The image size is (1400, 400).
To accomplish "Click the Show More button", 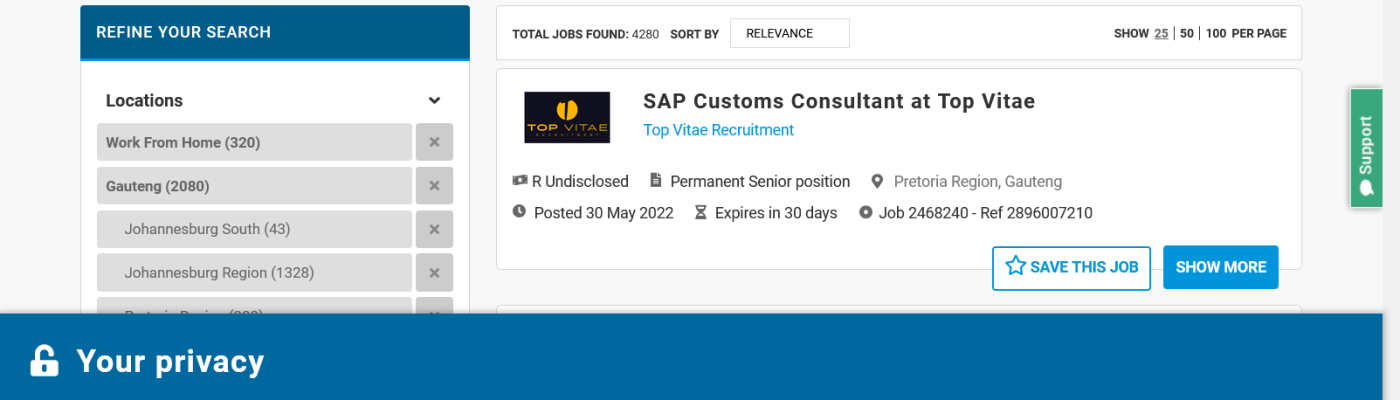I will pyautogui.click(x=1220, y=267).
